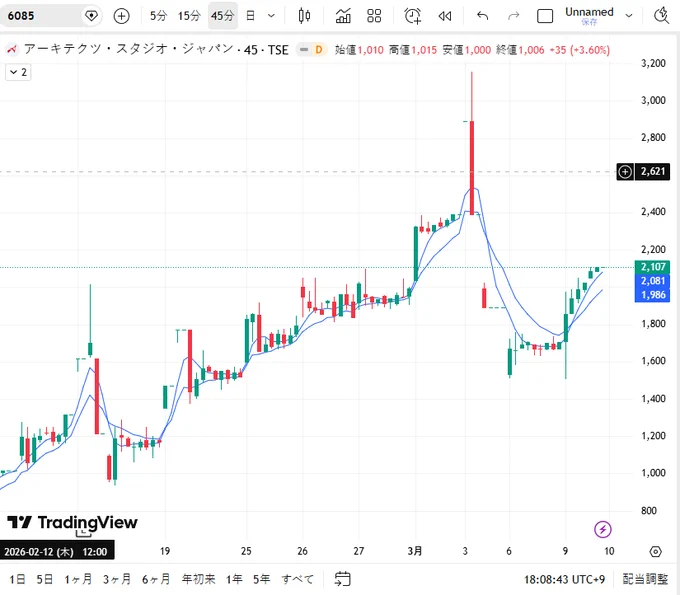The height and width of the screenshot is (595, 680).
Task: Click the 始値1,010 open value
Action: pos(359,50)
